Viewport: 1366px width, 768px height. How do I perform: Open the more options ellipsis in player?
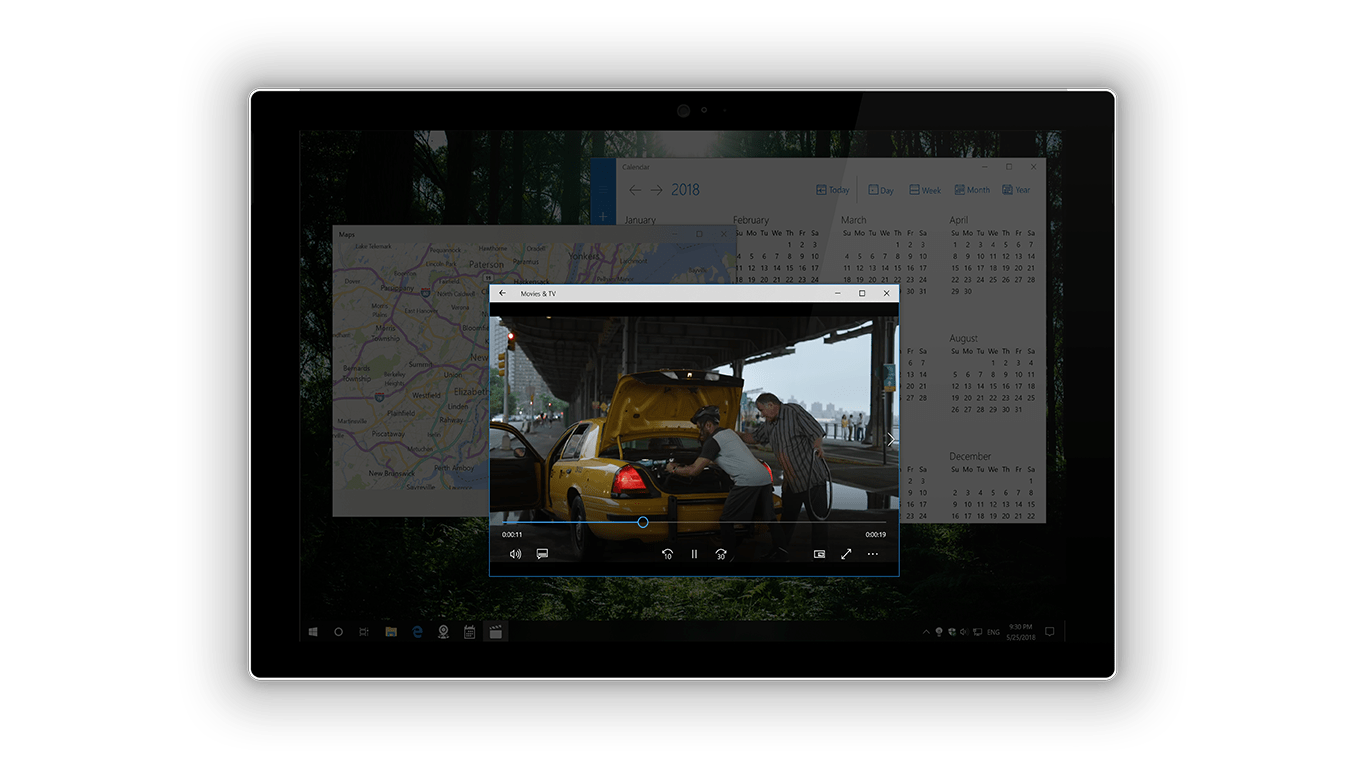873,554
